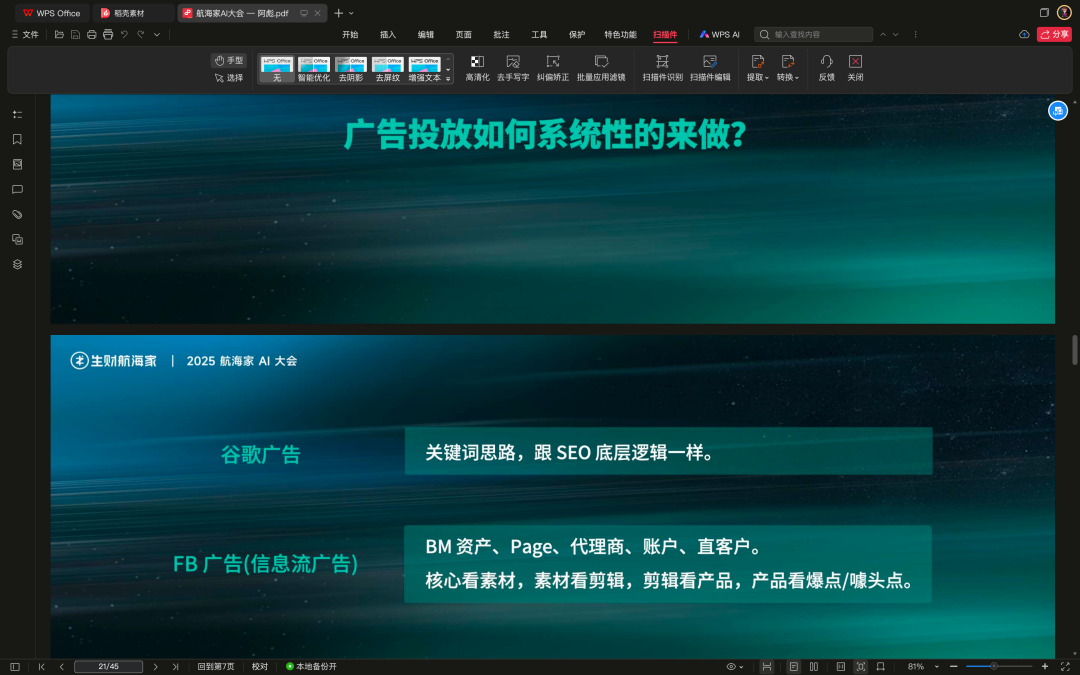This screenshot has height=675, width=1080.
Task: Click the 扫描件编辑 edit scan icon
Action: pyautogui.click(x=710, y=69)
